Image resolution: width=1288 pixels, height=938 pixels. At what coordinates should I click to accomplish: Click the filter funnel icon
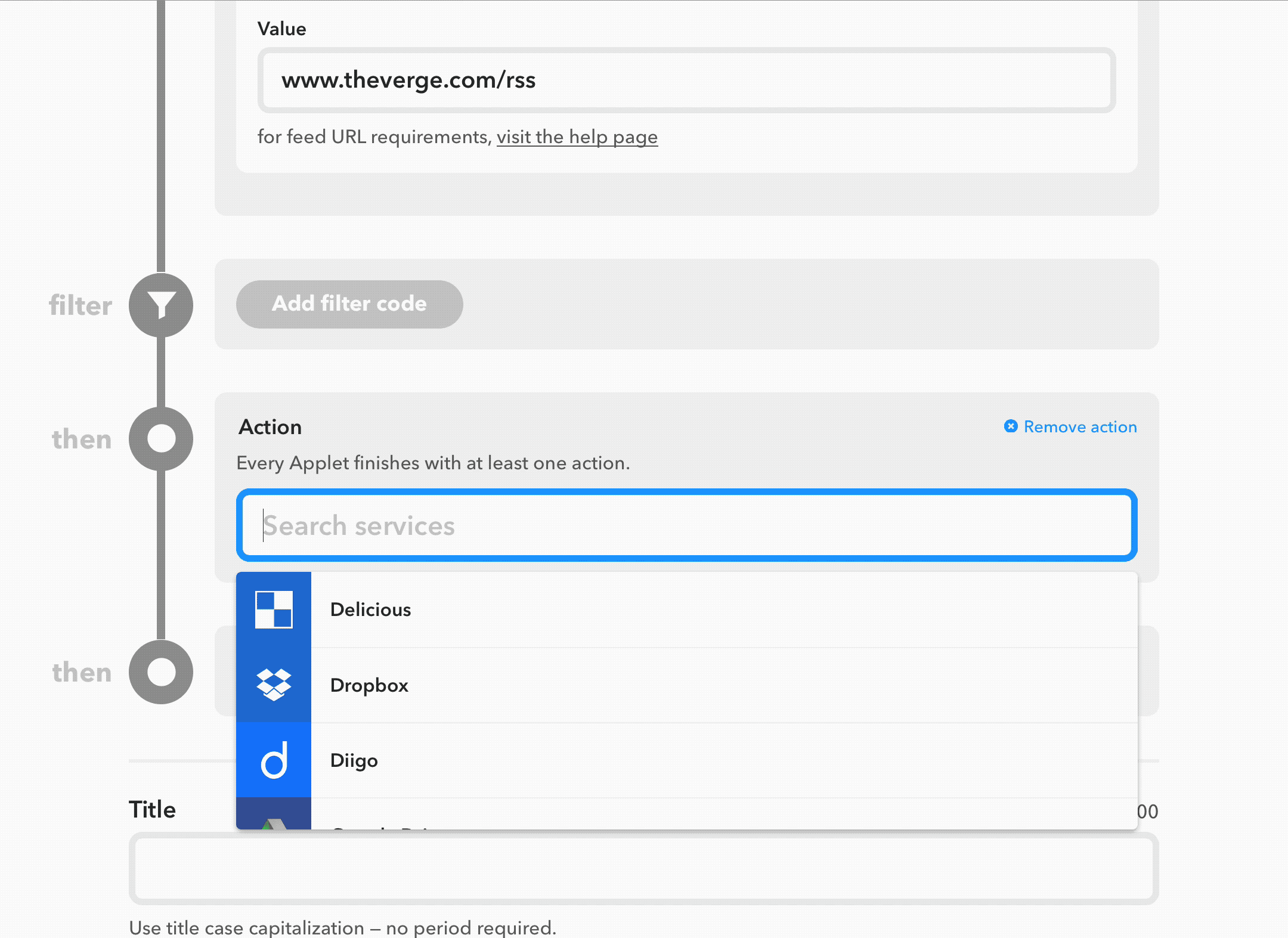click(x=161, y=305)
